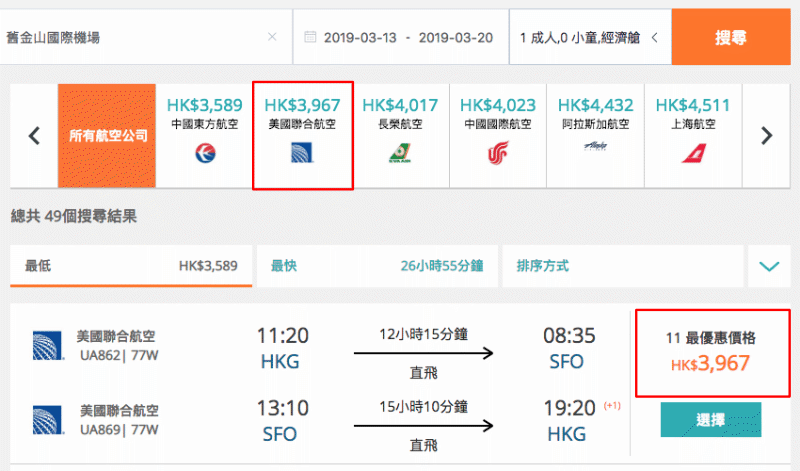Click the Shanghai Airlines logo
Viewport: 800px width, 471px height.
coord(693,153)
